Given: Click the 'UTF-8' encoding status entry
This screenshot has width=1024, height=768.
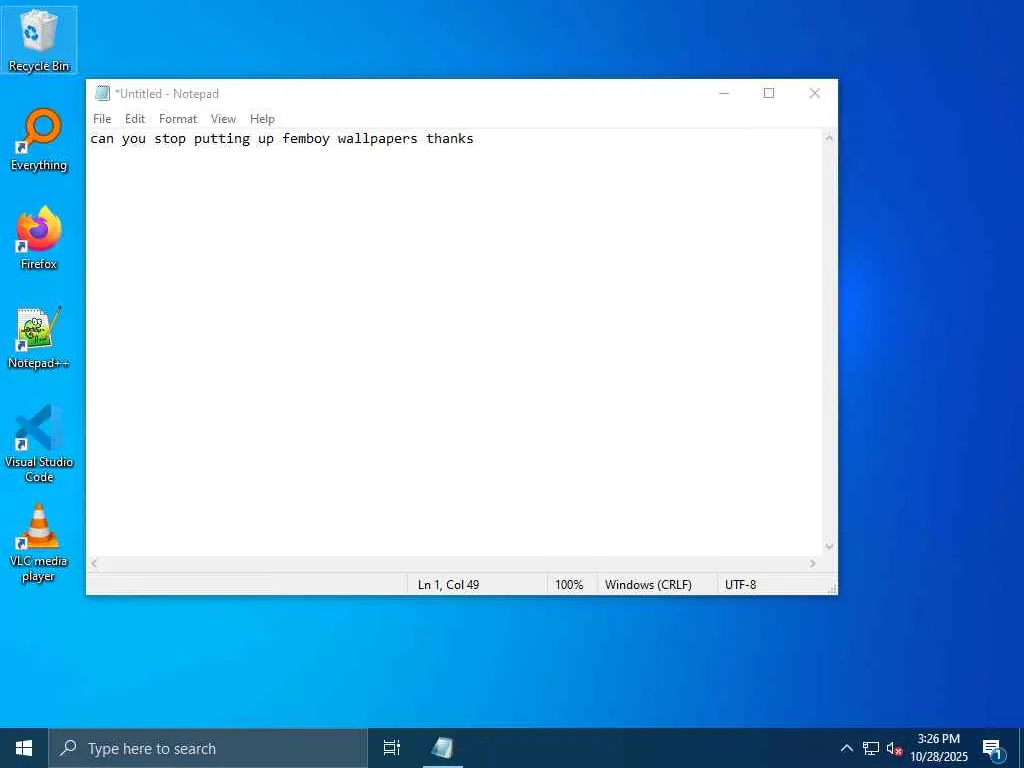Looking at the screenshot, I should click(x=740, y=584).
